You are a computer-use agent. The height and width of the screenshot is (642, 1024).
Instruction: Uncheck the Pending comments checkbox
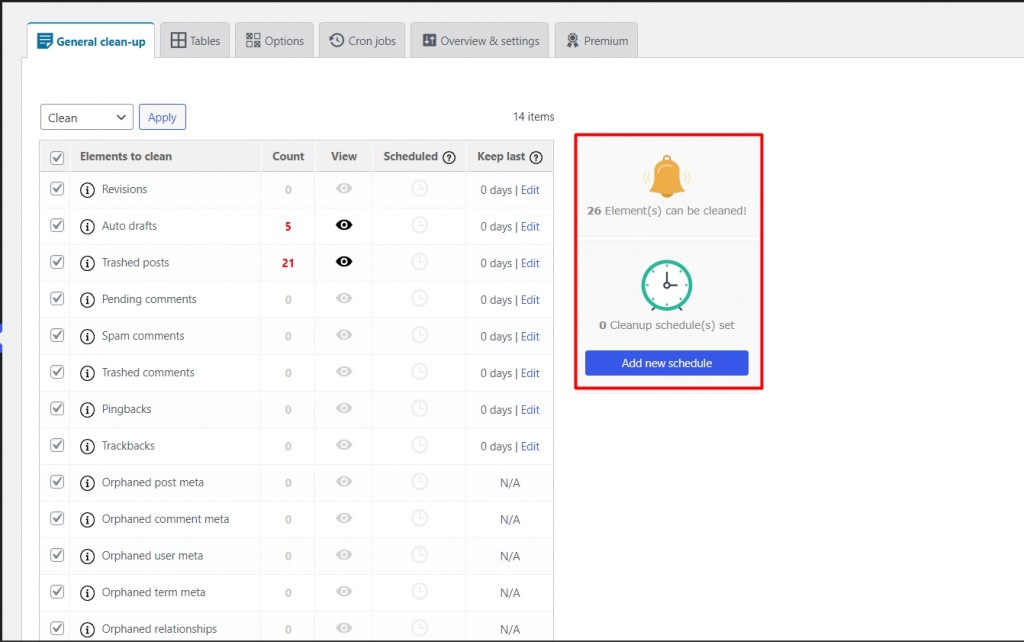point(57,298)
